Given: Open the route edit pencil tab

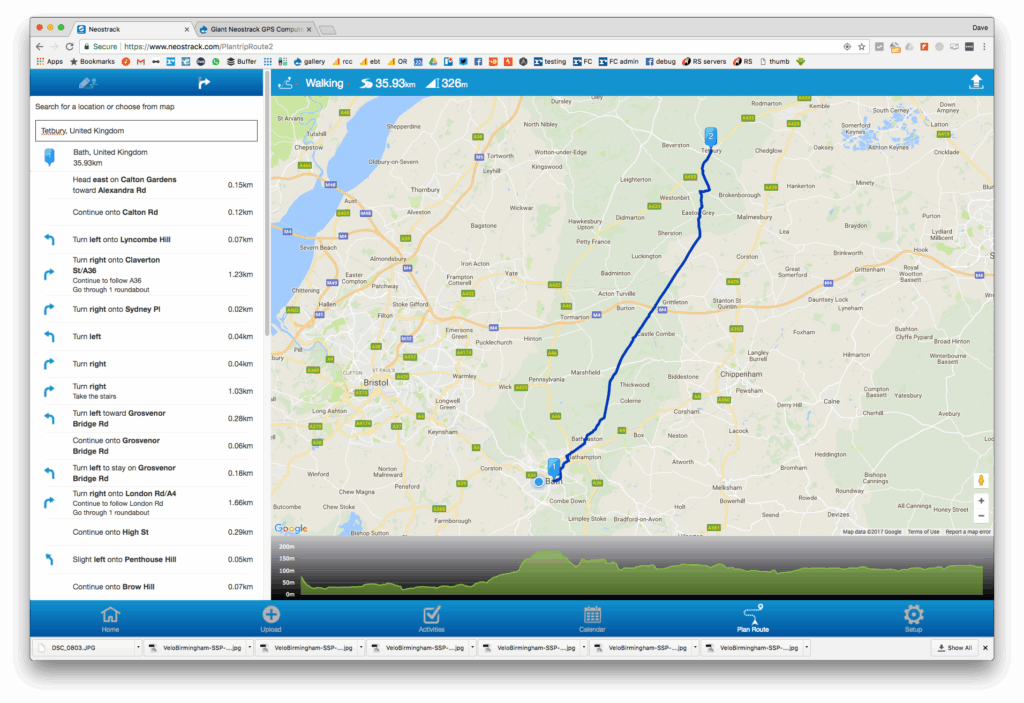Looking at the screenshot, I should click(88, 83).
